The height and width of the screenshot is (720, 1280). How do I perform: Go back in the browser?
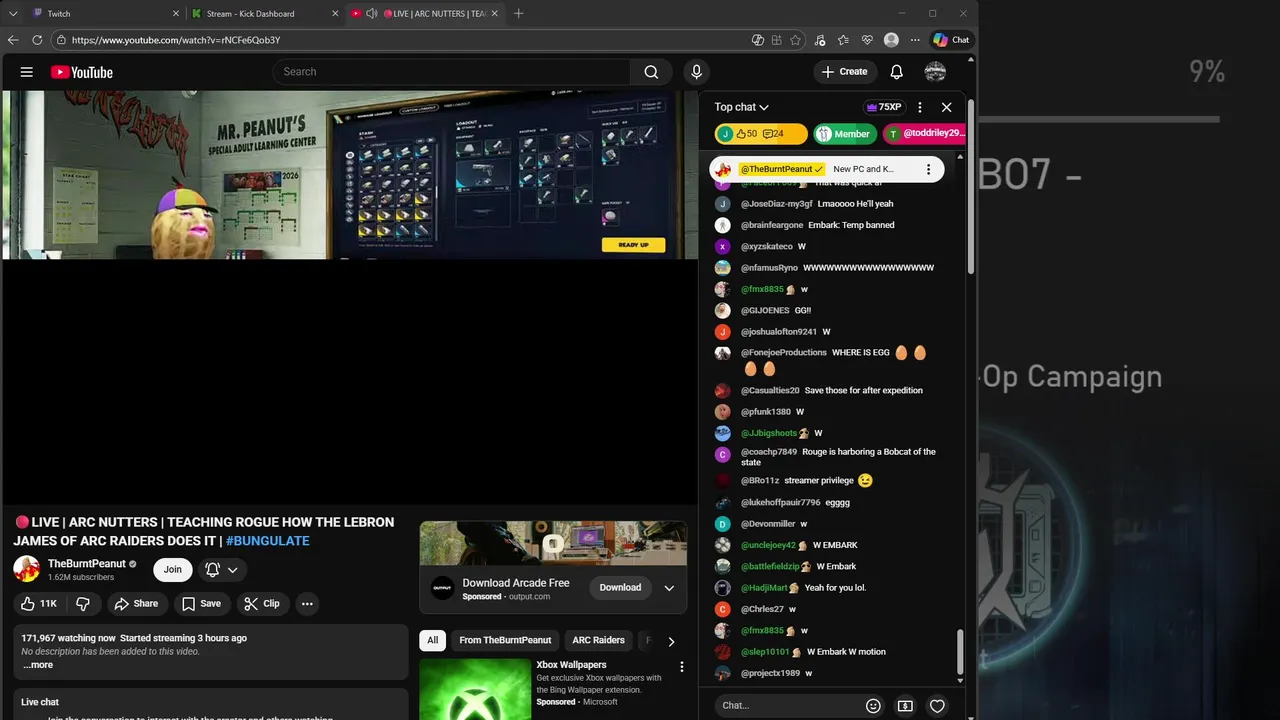pos(13,40)
